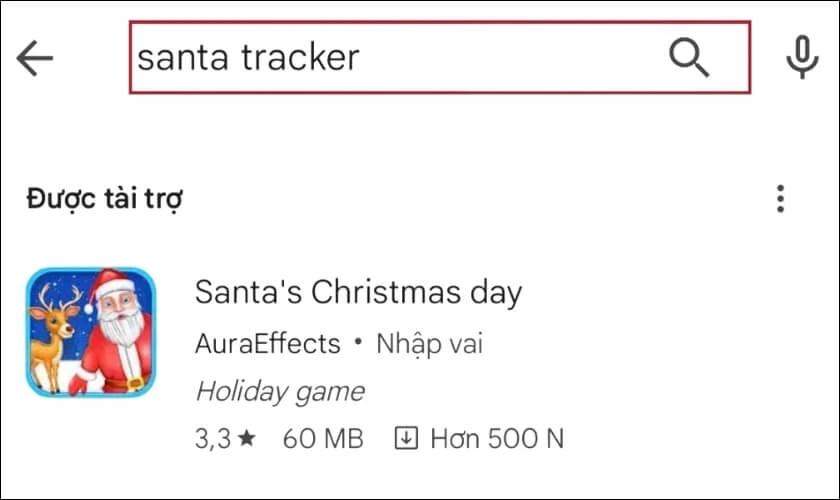The image size is (840, 500).
Task: Click the Hơn 500 N downloads text
Action: pyautogui.click(x=497, y=438)
